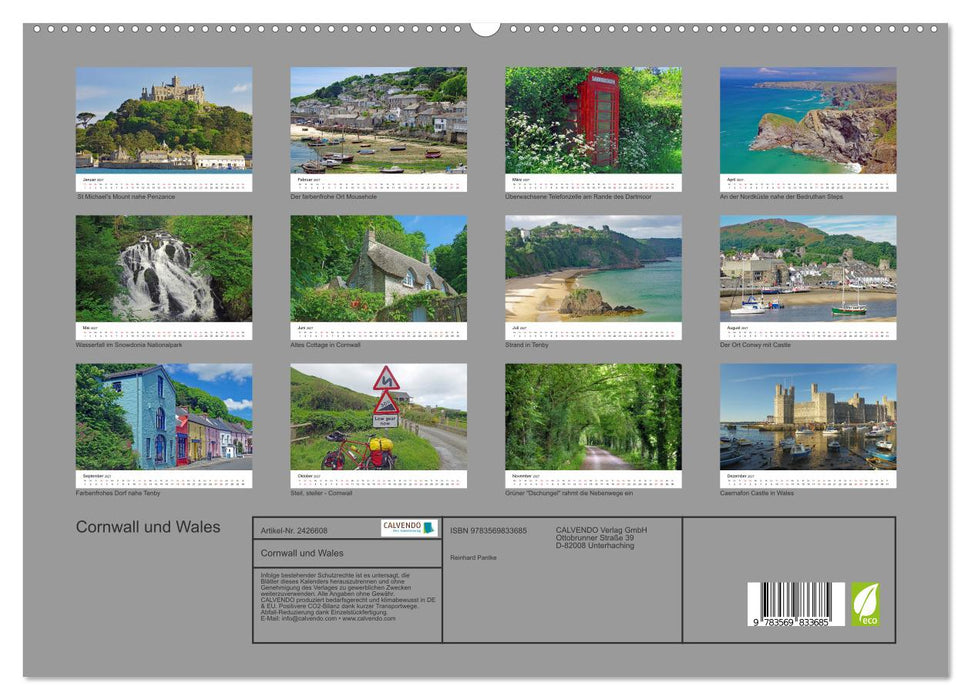Click the red telephone box photo
The image size is (971, 700).
[x=593, y=120]
